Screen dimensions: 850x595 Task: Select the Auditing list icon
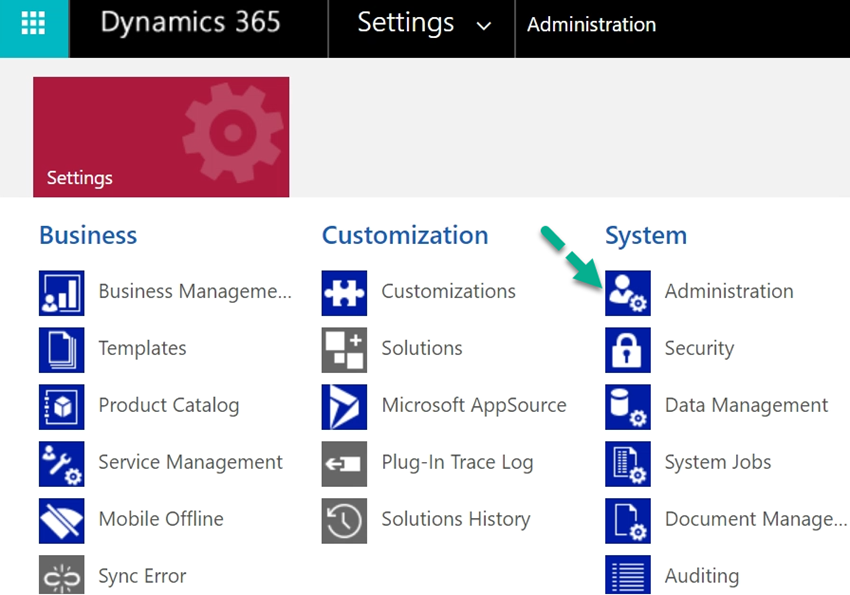pos(628,575)
